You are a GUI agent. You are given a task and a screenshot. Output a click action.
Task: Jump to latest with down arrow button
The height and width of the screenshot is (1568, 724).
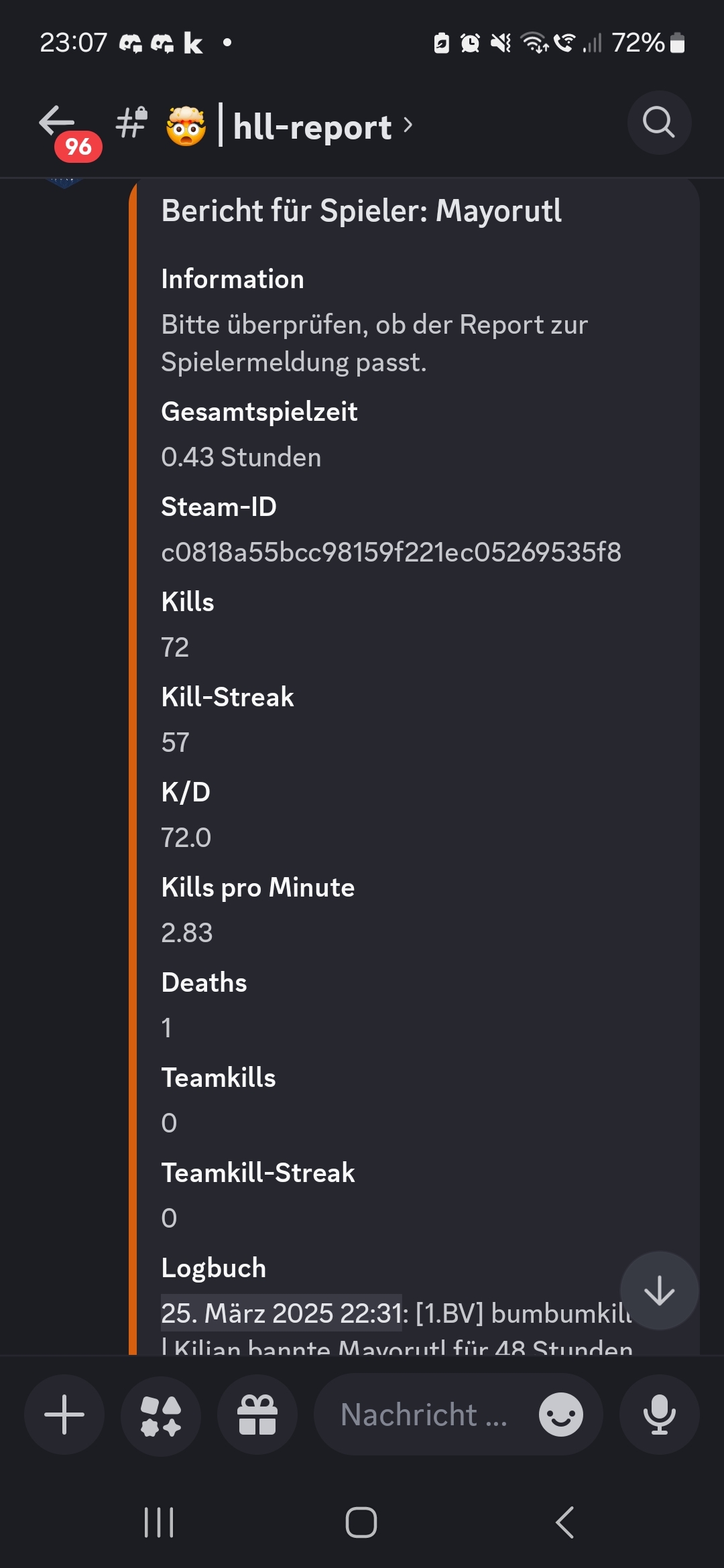(659, 1290)
